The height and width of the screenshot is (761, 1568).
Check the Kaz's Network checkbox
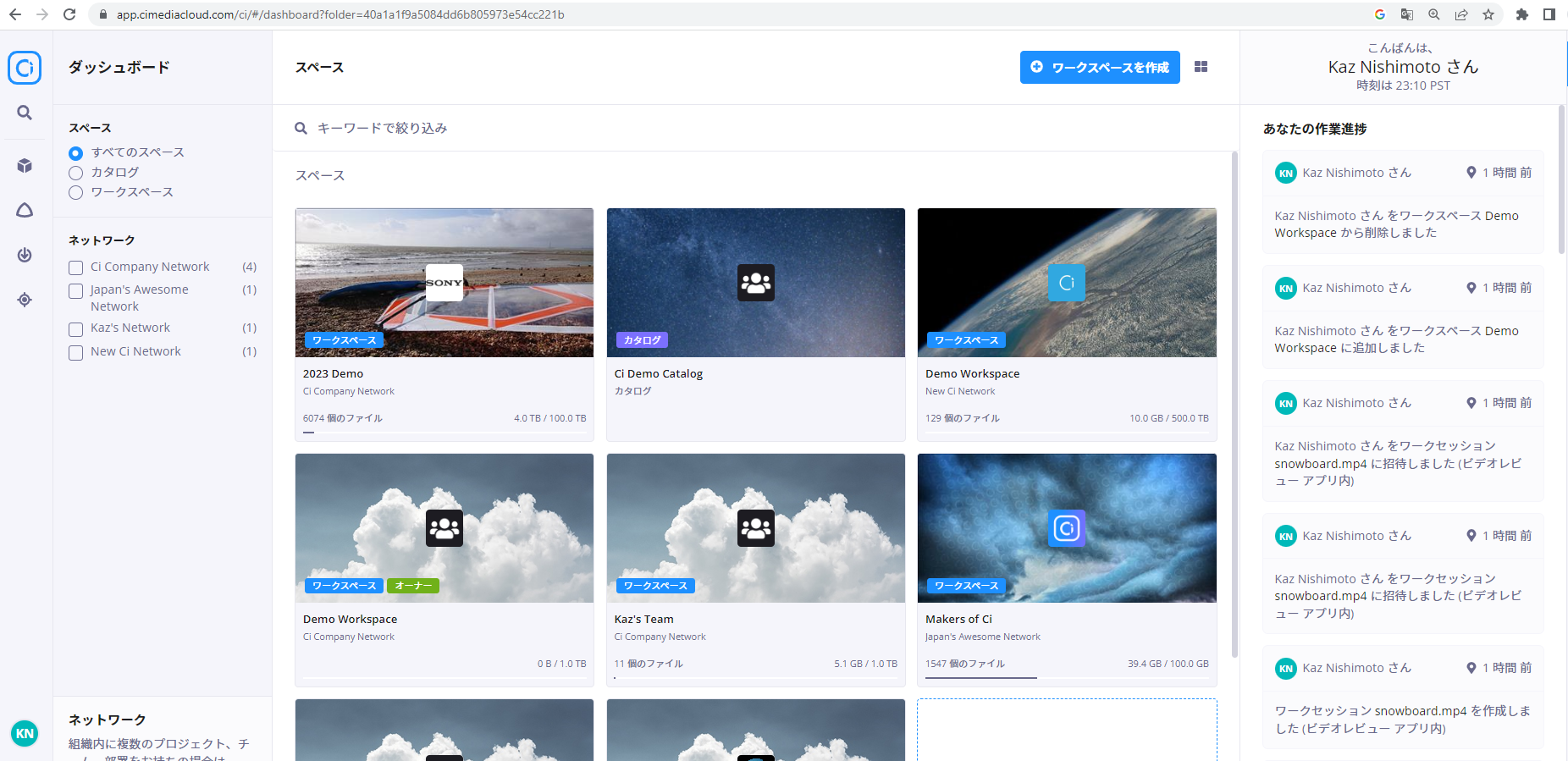[75, 329]
